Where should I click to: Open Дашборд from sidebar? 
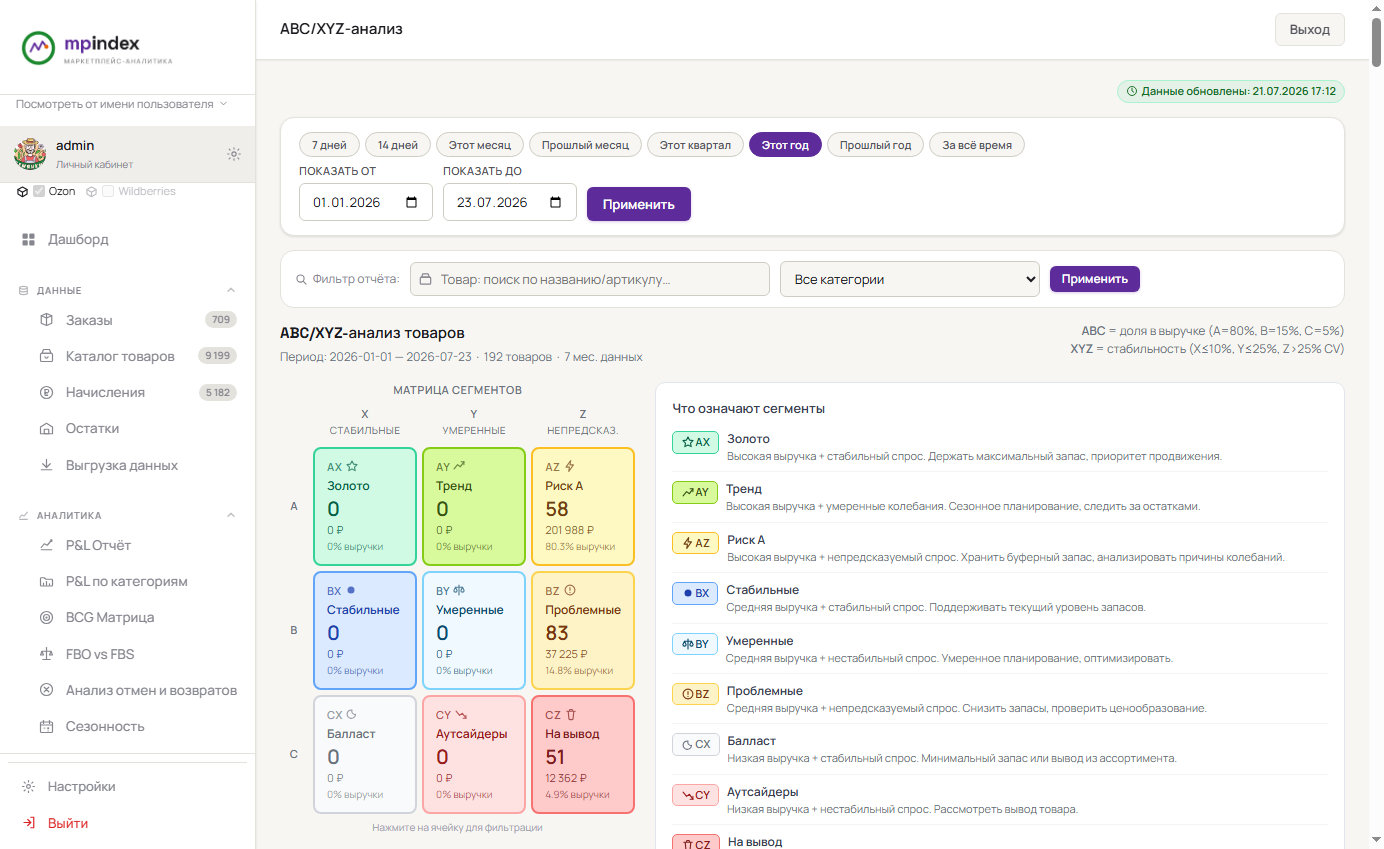pos(128,240)
